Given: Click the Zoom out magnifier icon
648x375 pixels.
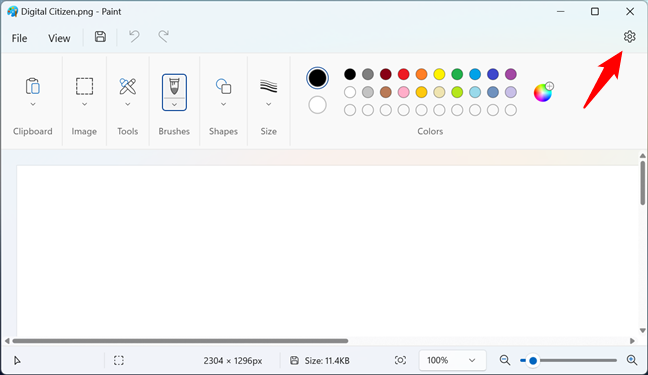Looking at the screenshot, I should click(x=505, y=360).
